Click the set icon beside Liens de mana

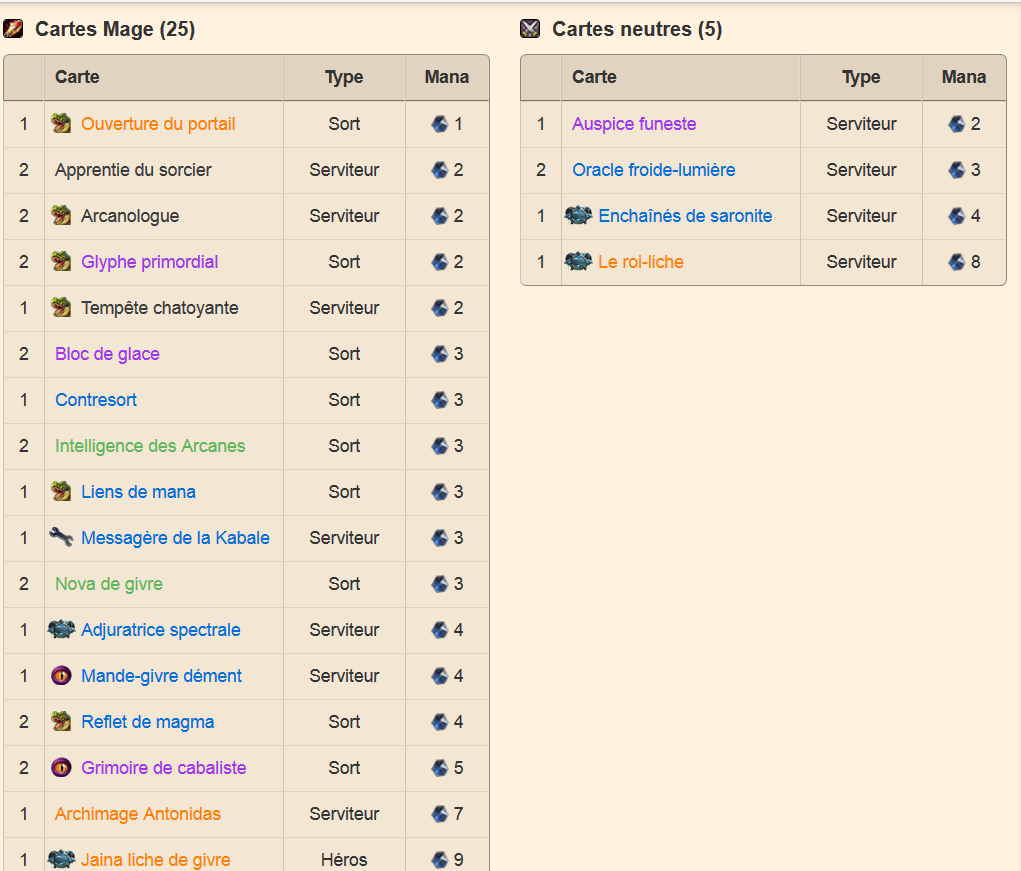[x=61, y=491]
